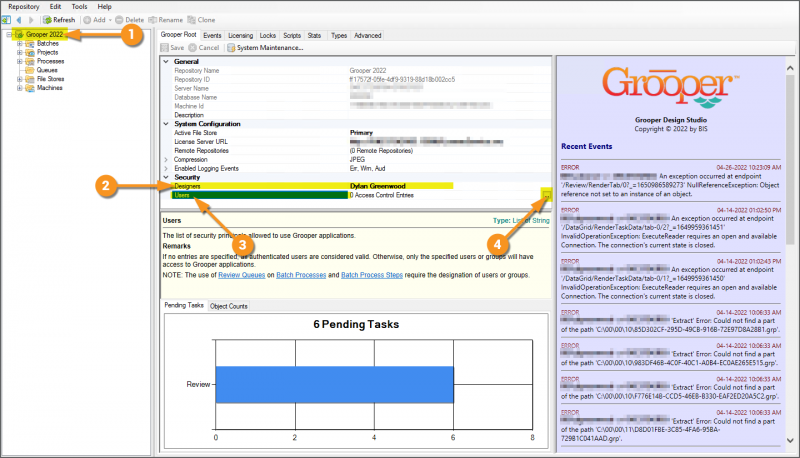Collapse the Security property section
Viewport: 800px width, 458px height.
click(166, 177)
